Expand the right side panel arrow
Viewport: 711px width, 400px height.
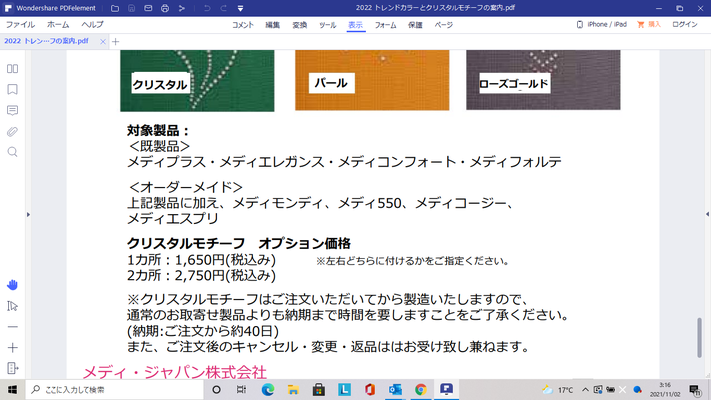[x=707, y=214]
